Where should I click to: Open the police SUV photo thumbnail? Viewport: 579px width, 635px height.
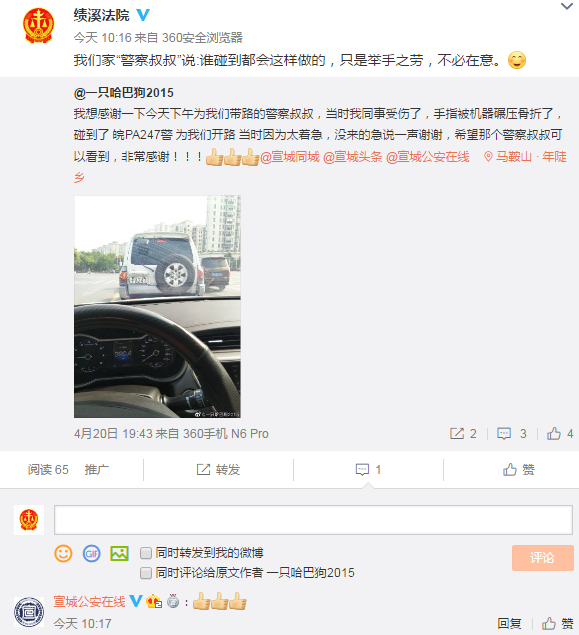(158, 307)
